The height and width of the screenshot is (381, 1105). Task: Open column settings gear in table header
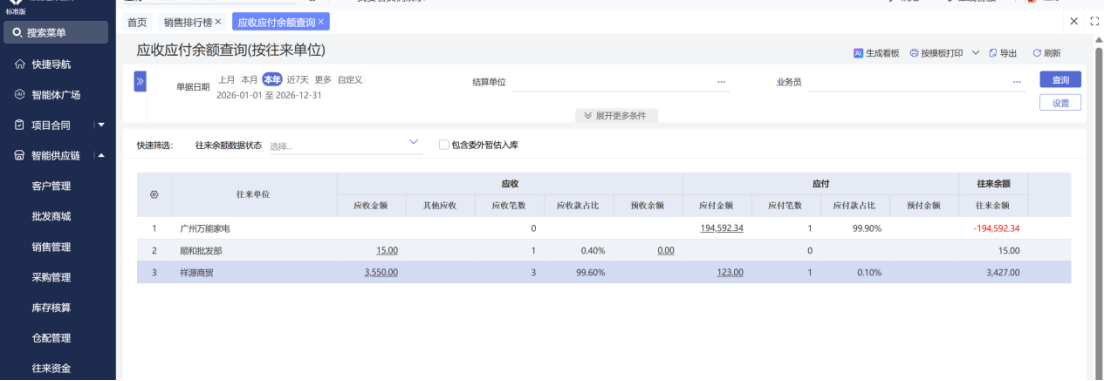coord(154,194)
